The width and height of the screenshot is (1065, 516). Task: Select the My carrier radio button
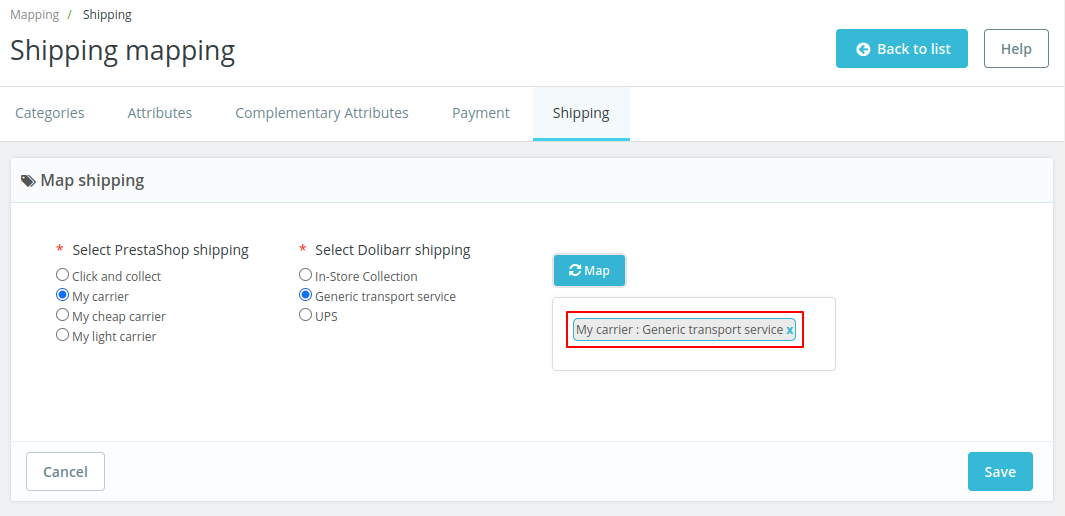pyautogui.click(x=63, y=295)
